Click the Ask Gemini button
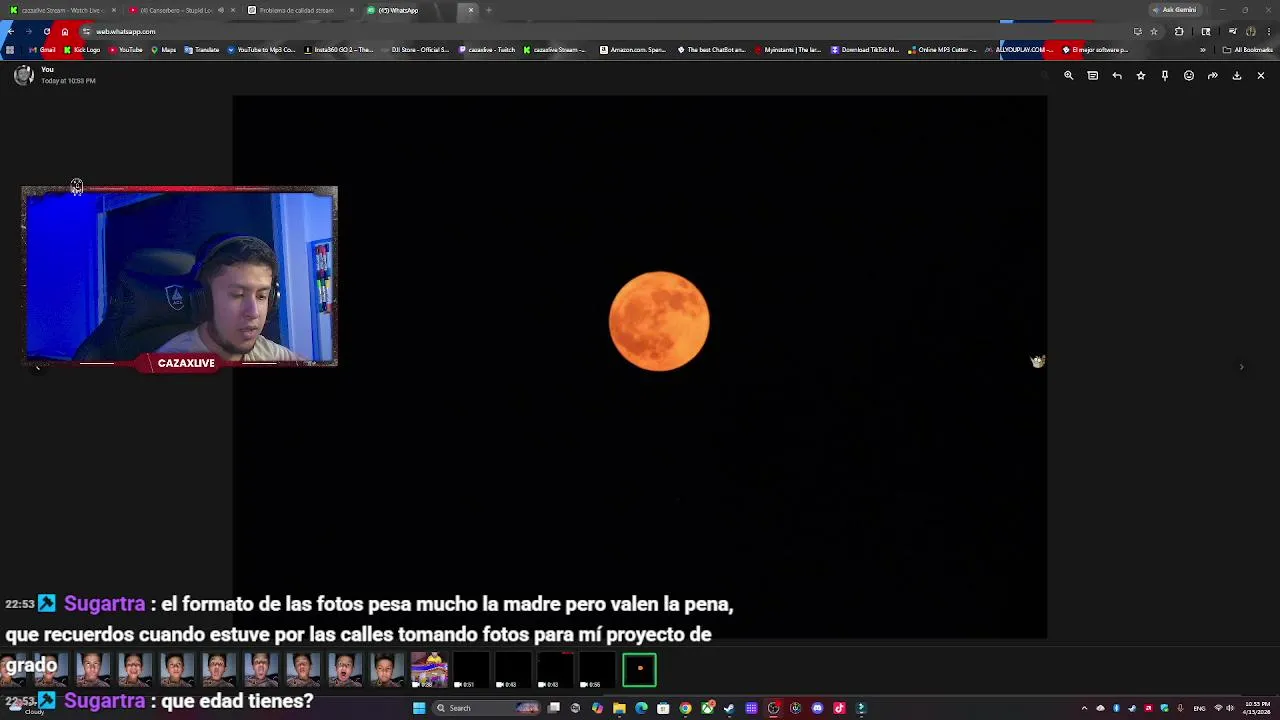Screen dimensions: 1280x720 pyautogui.click(x=1174, y=10)
